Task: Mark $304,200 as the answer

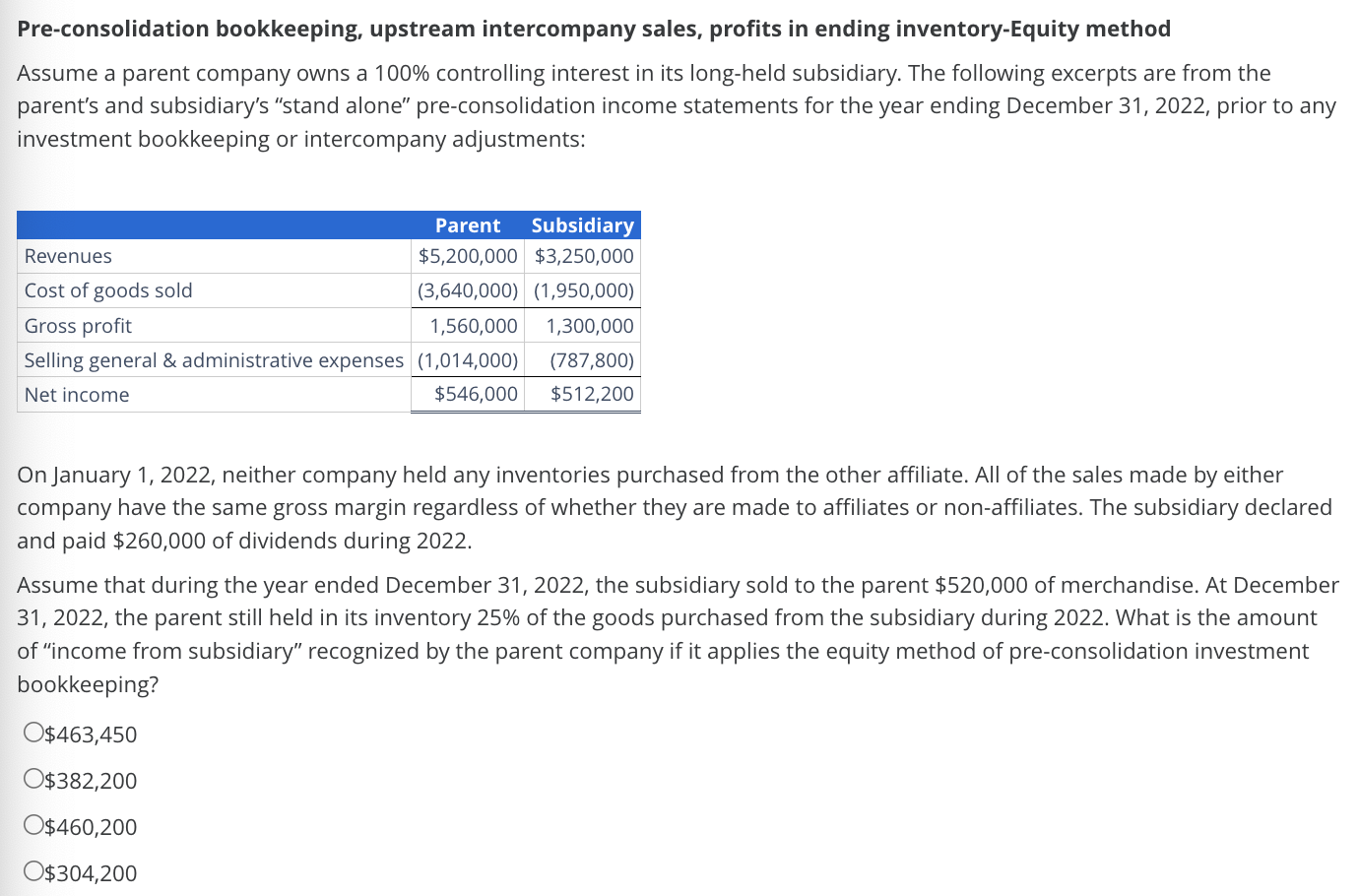Action: click(x=33, y=872)
